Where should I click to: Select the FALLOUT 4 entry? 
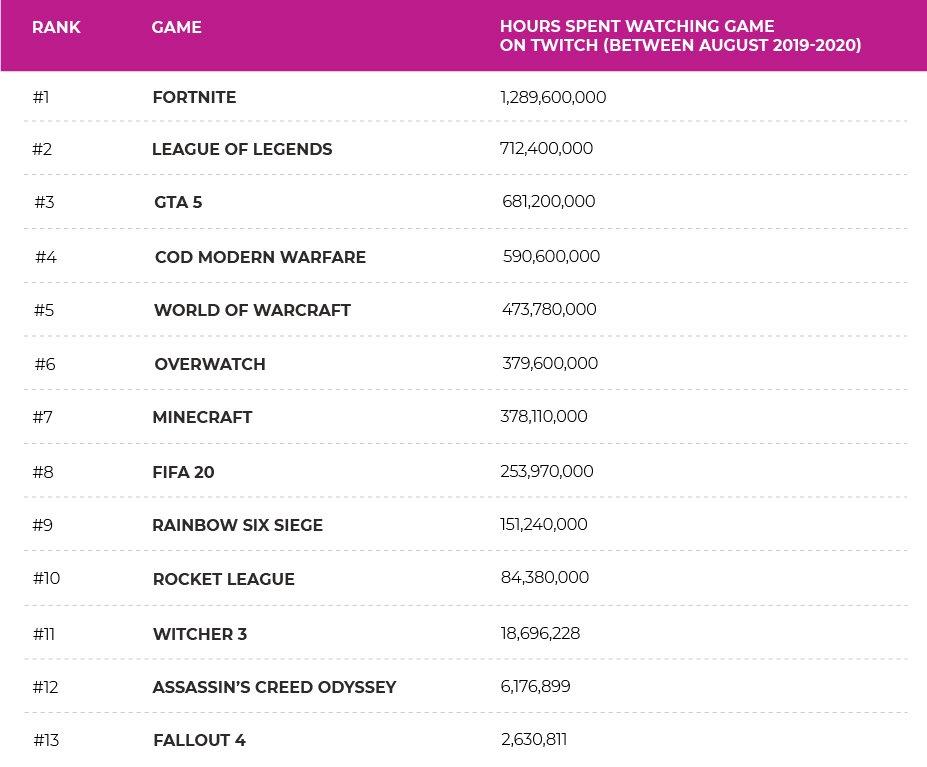199,741
